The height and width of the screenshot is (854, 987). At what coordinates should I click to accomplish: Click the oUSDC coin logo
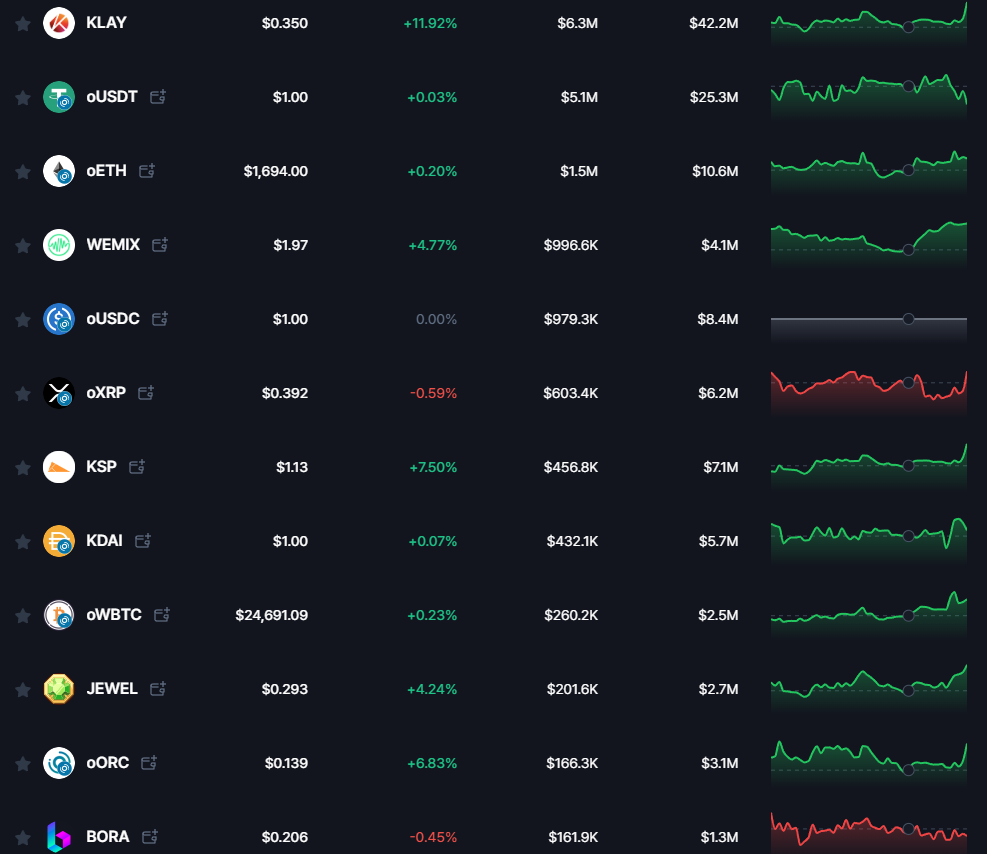click(x=59, y=319)
